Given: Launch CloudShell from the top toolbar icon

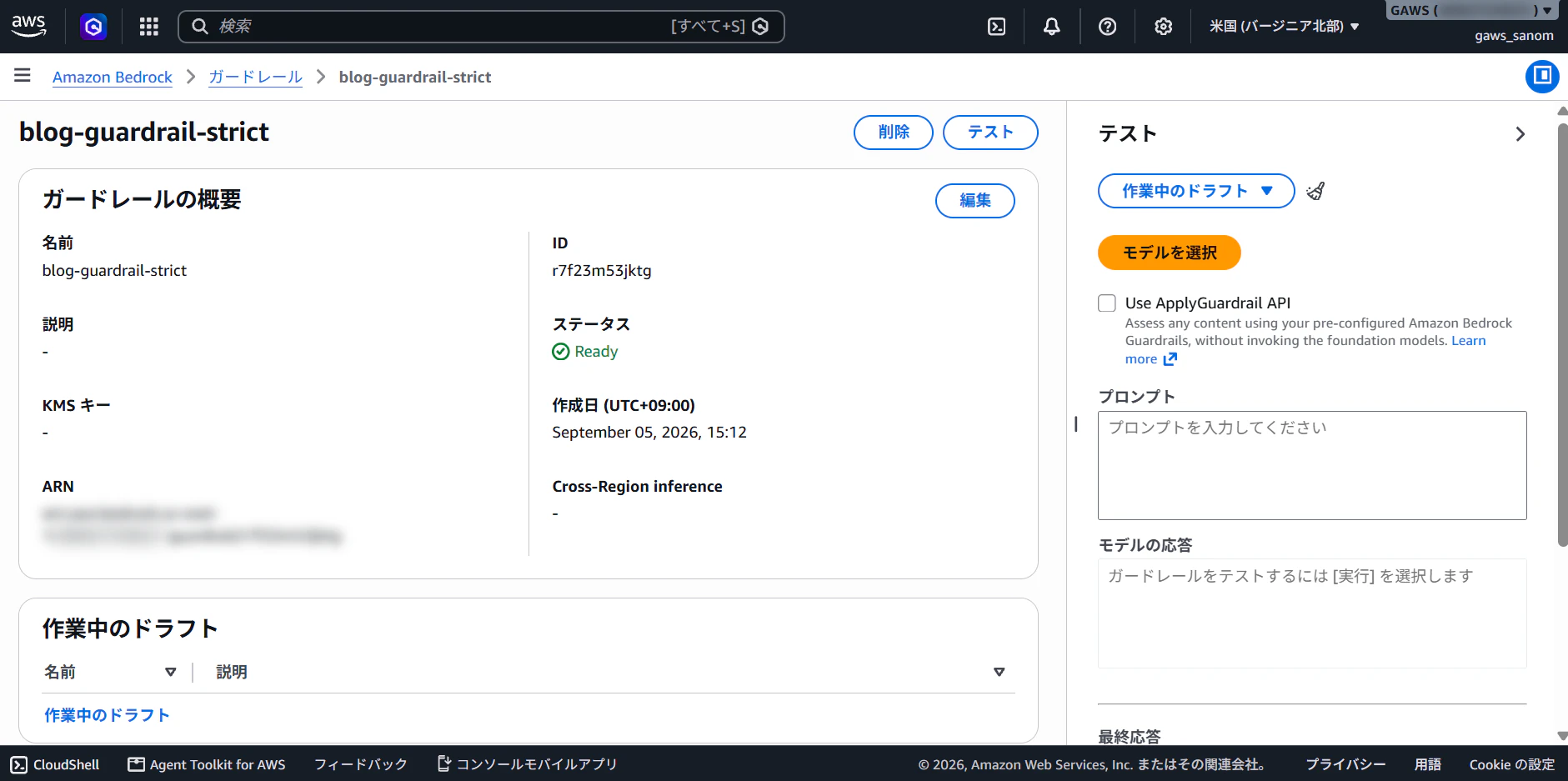Looking at the screenshot, I should (x=996, y=27).
